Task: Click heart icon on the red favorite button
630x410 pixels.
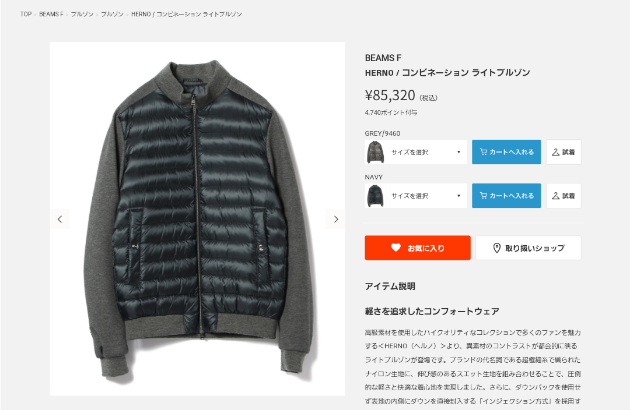Action: pyautogui.click(x=396, y=248)
